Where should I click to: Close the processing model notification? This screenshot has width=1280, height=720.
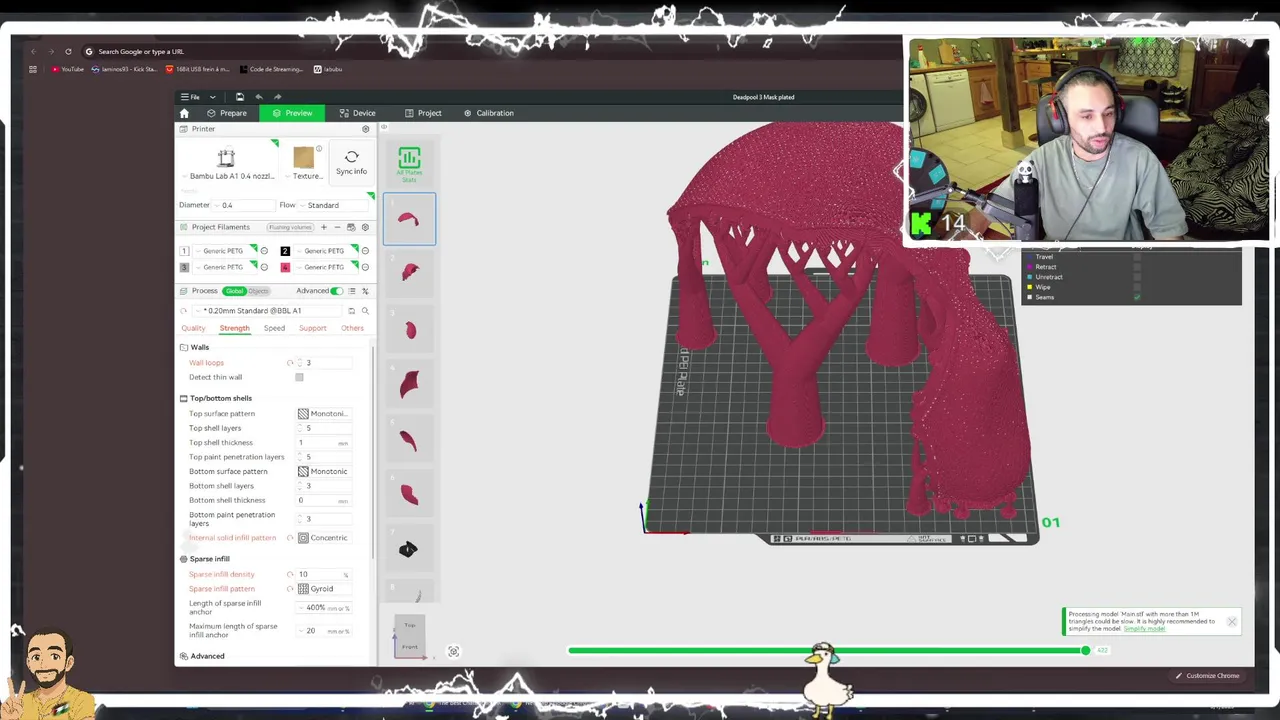1232,622
